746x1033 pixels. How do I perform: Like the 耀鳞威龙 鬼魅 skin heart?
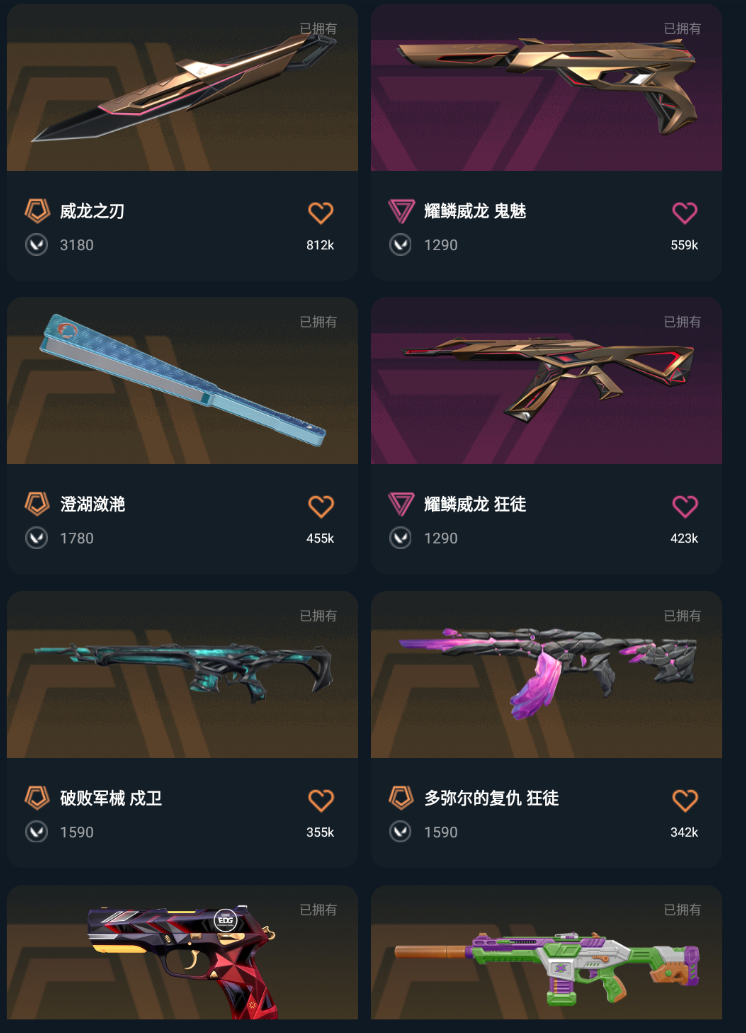click(x=685, y=213)
